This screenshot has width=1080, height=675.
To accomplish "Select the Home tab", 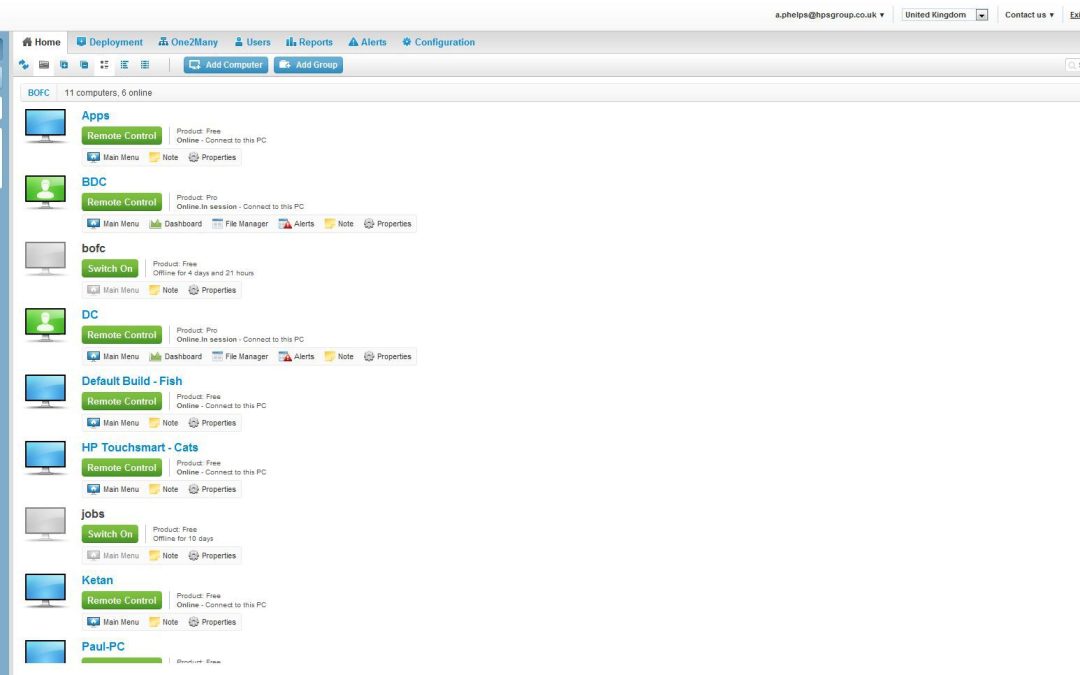I will 41,42.
